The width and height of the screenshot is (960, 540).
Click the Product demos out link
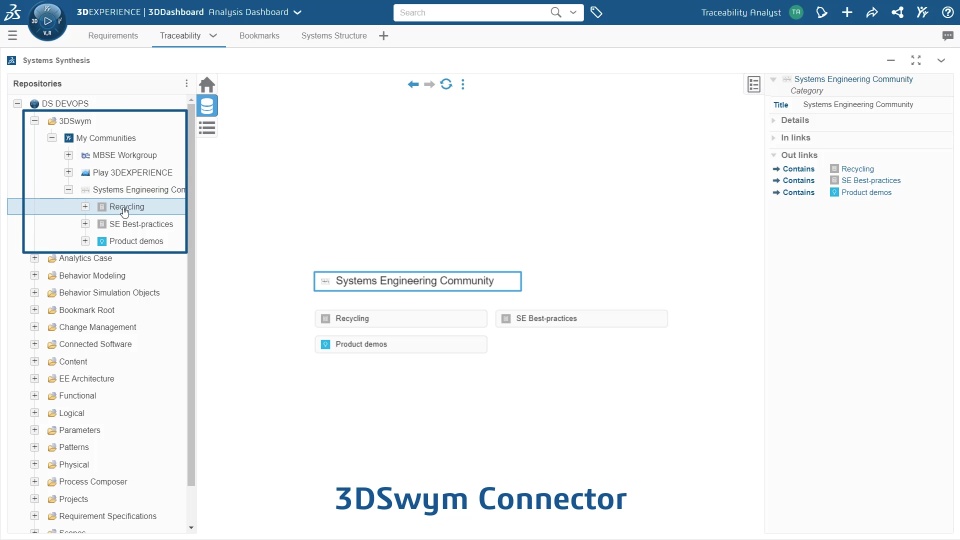coord(866,192)
